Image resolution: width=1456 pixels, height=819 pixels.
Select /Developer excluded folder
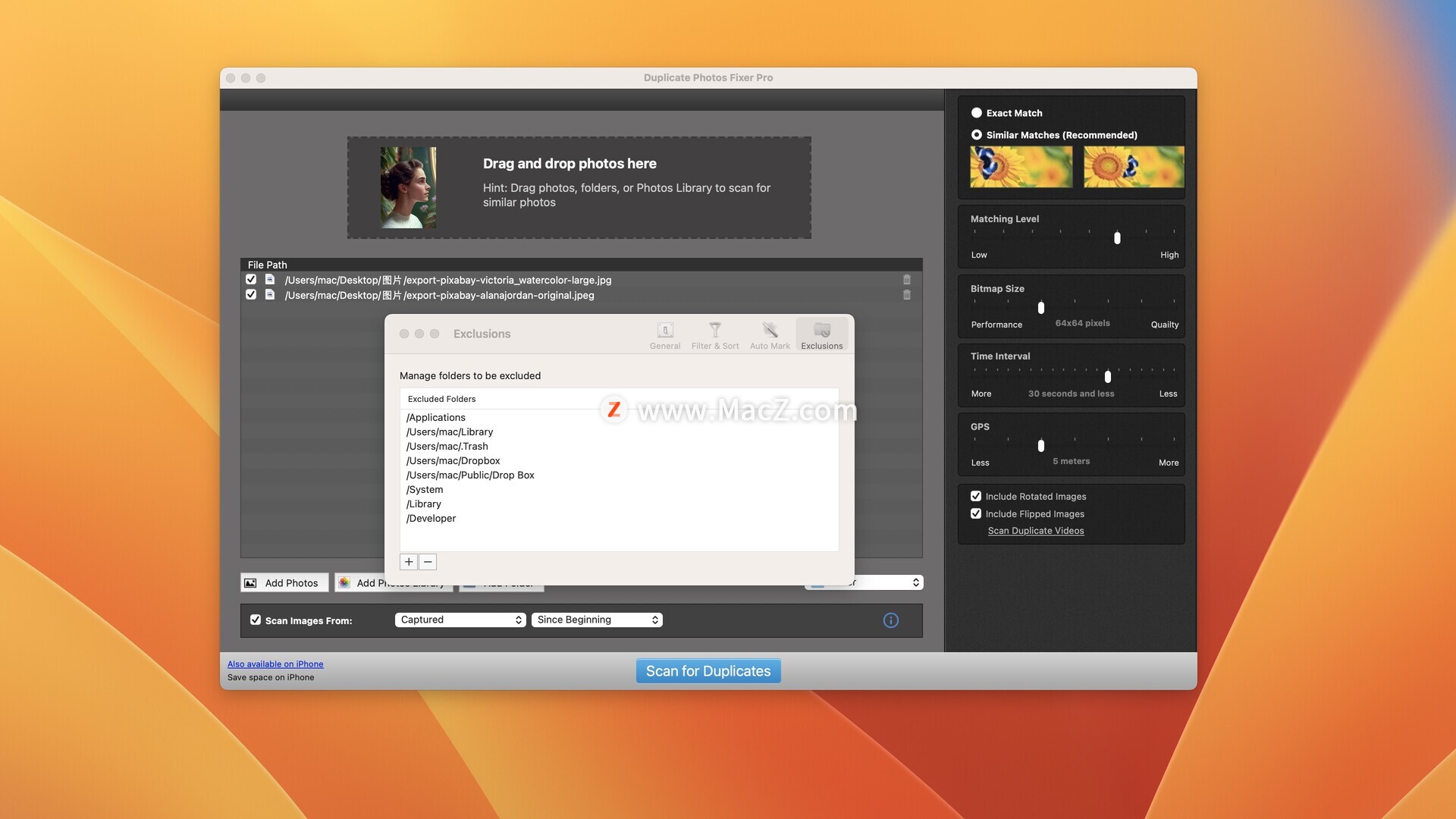[x=619, y=519]
